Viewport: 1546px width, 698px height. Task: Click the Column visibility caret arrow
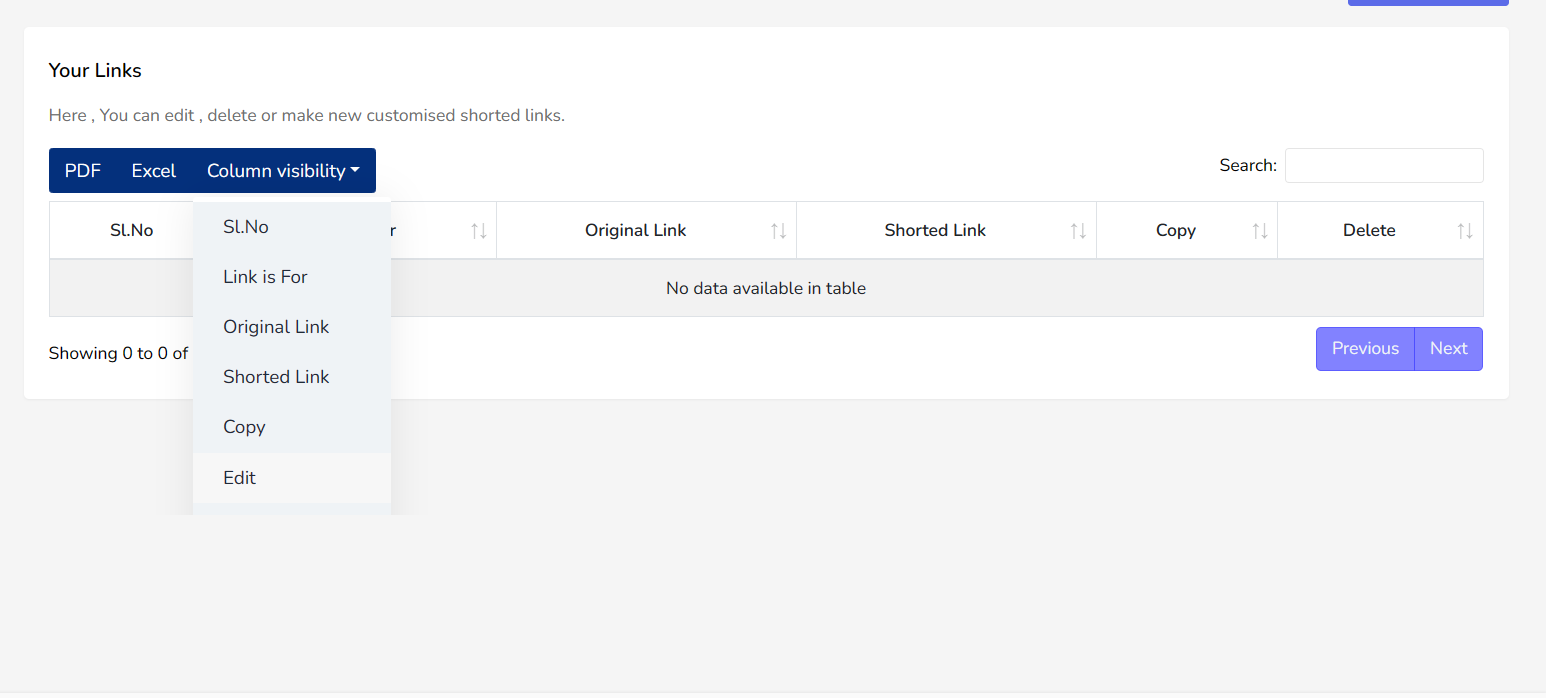pyautogui.click(x=356, y=170)
